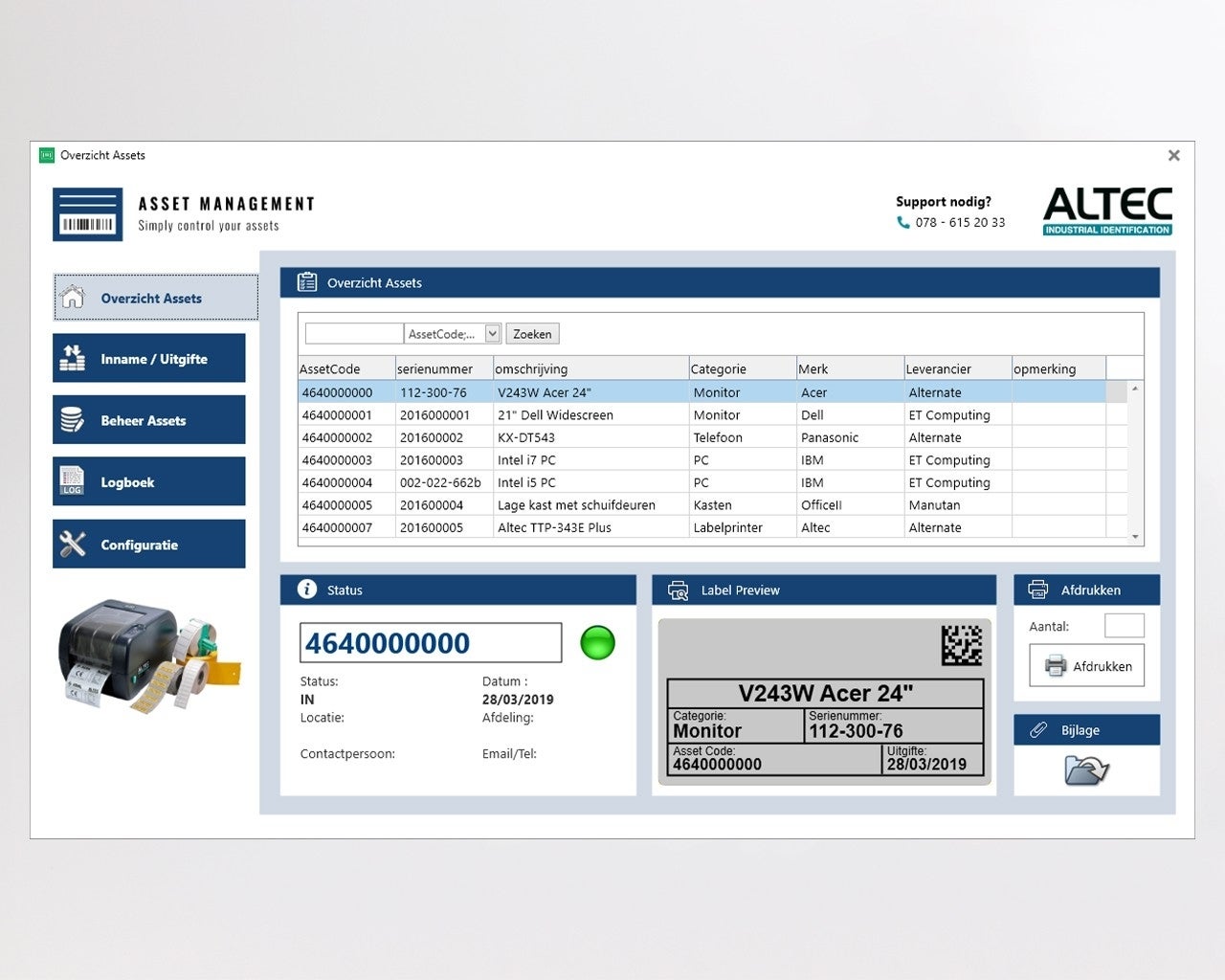Viewport: 1225px width, 980px height.
Task: Open the Configuratie settings
Action: tap(149, 545)
